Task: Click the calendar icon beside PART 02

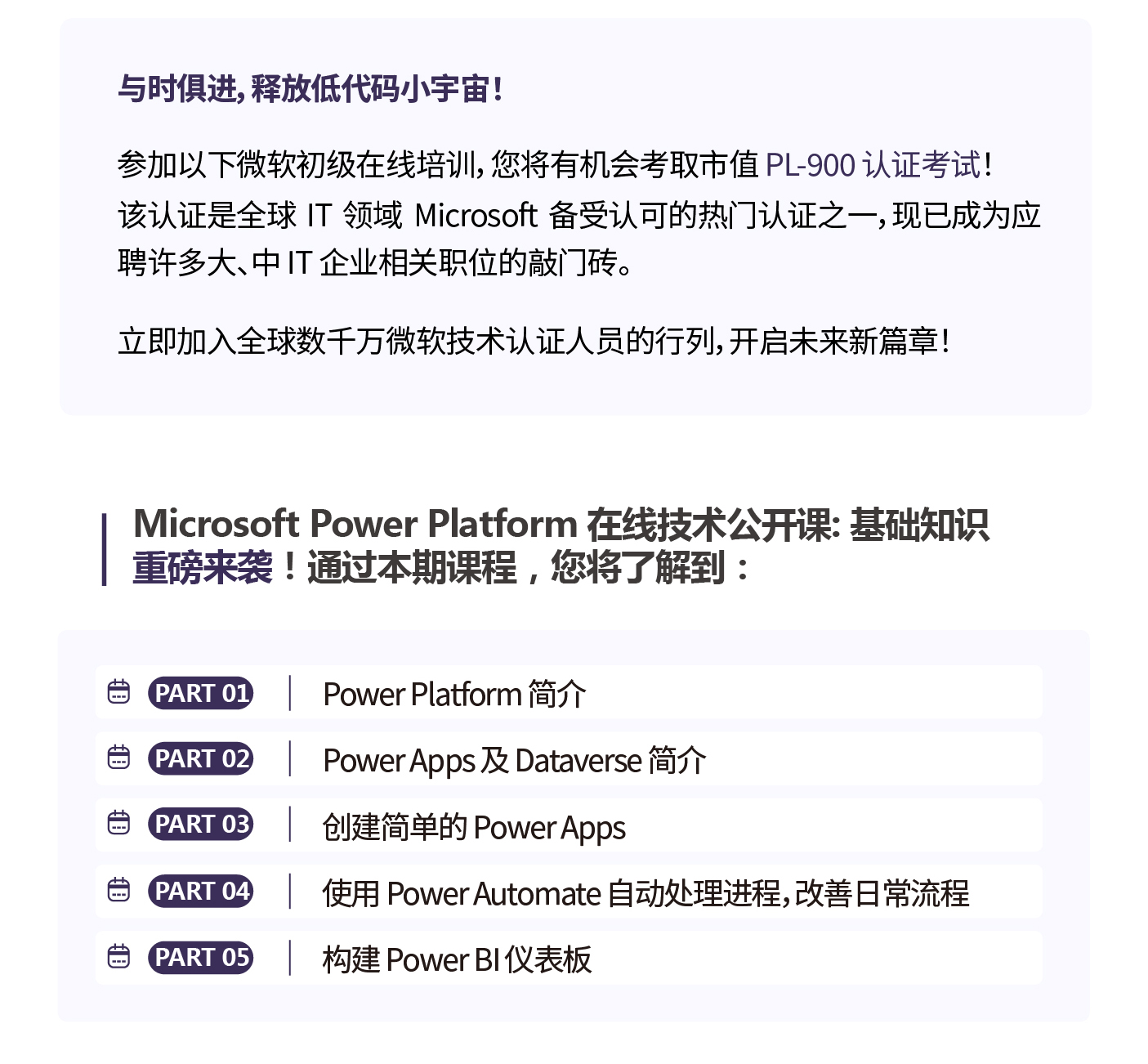Action: coord(118,757)
